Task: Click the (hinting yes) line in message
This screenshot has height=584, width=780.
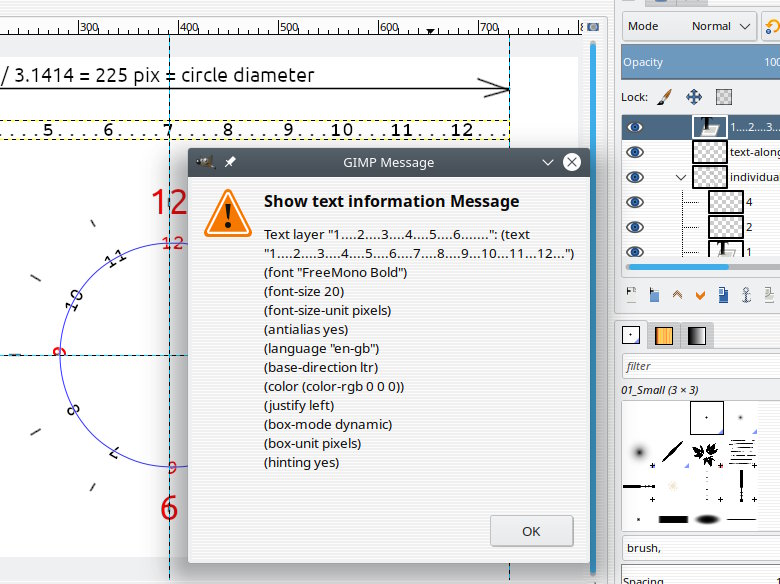Action: 301,463
